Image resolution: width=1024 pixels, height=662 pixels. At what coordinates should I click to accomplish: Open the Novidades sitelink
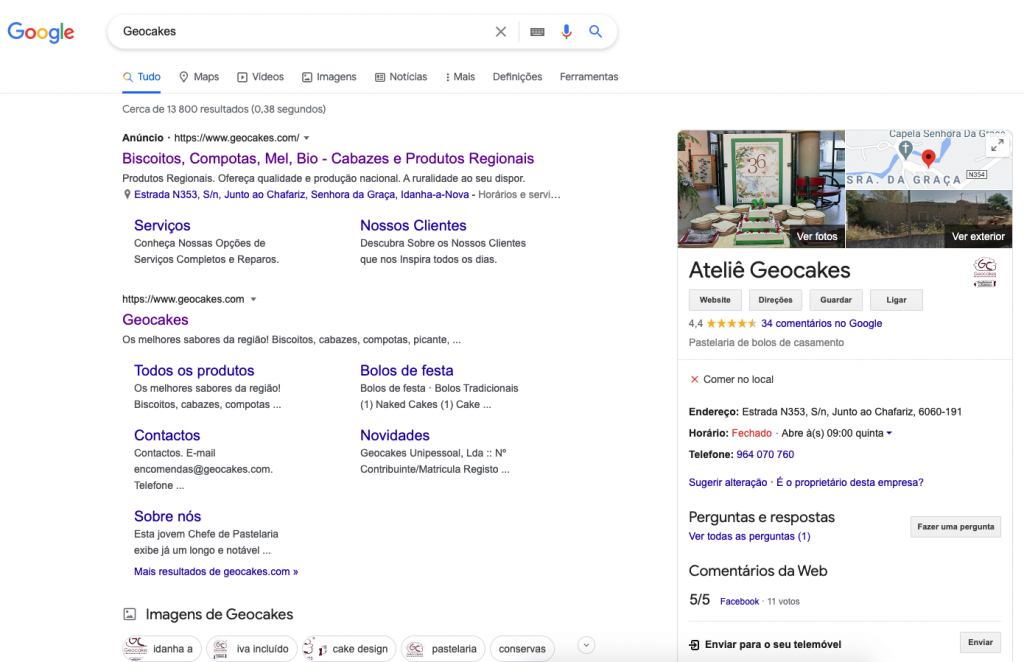coord(394,435)
